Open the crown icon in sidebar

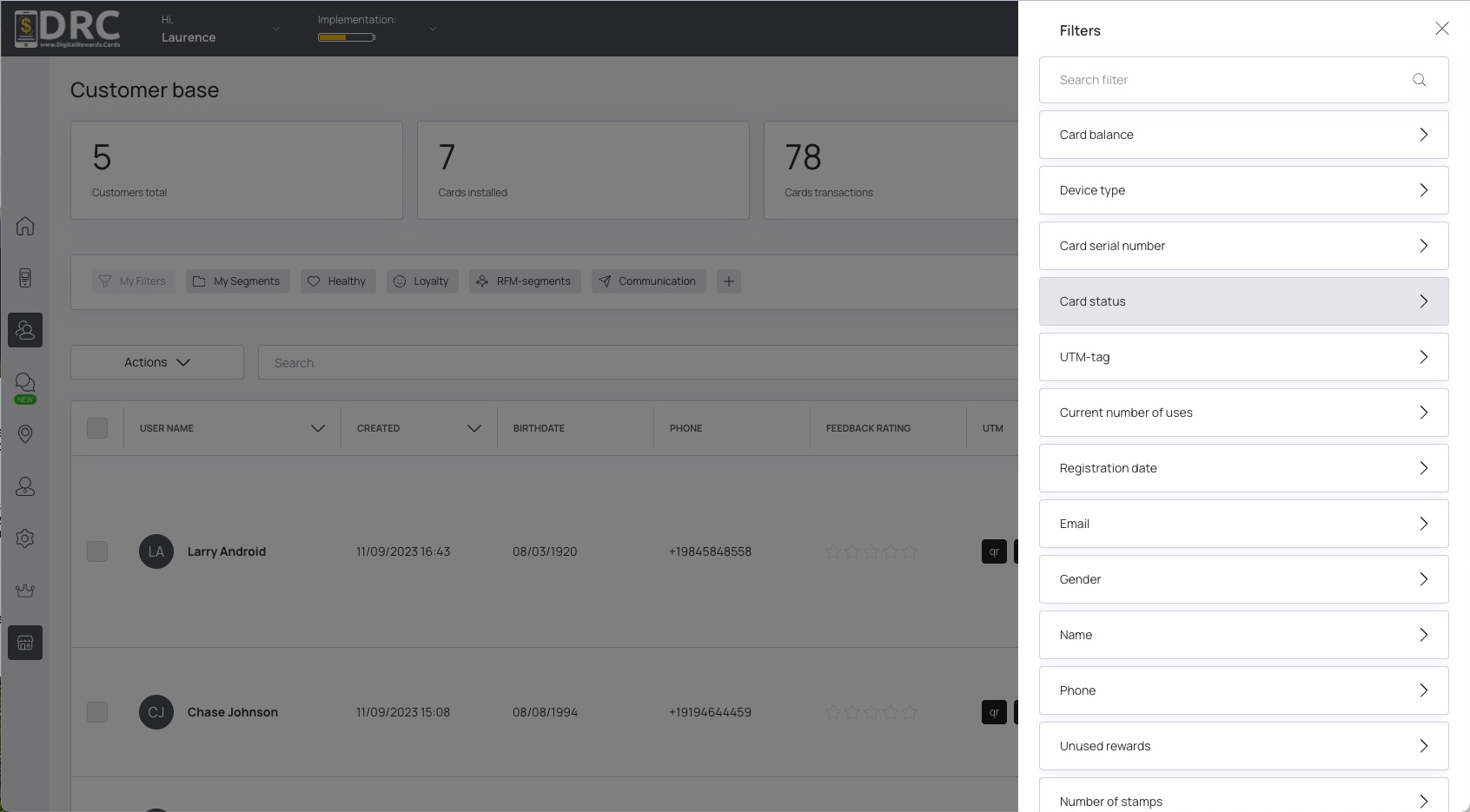25,591
